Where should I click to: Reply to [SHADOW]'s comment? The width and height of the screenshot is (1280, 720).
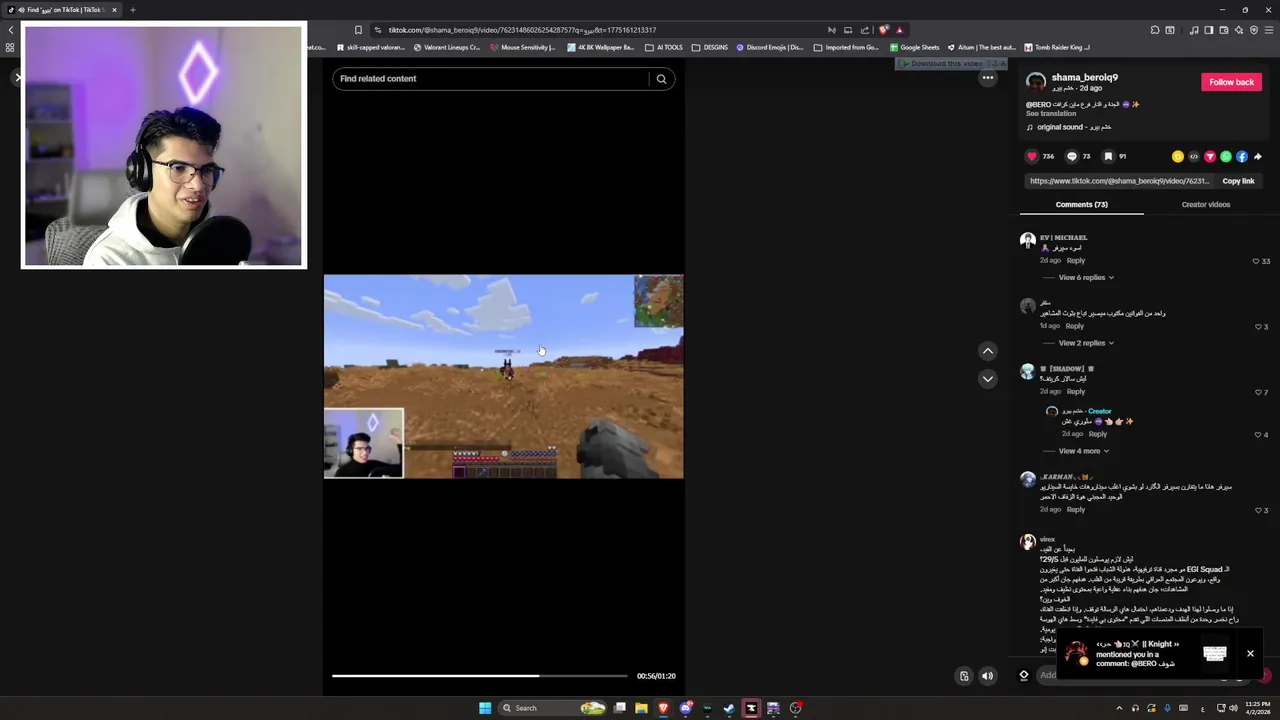[1076, 391]
